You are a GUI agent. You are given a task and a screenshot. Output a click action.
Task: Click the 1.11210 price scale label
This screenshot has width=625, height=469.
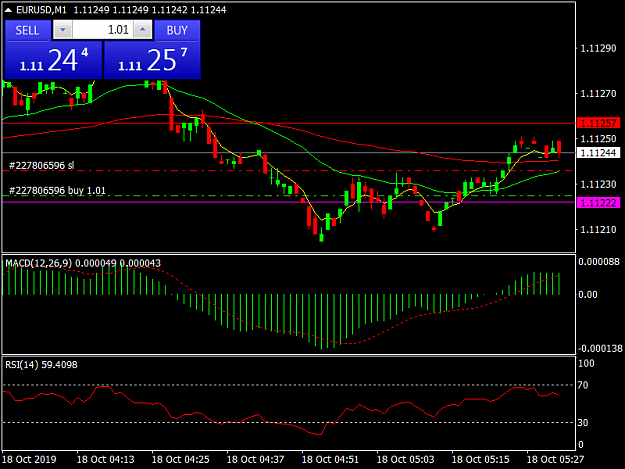click(x=598, y=230)
